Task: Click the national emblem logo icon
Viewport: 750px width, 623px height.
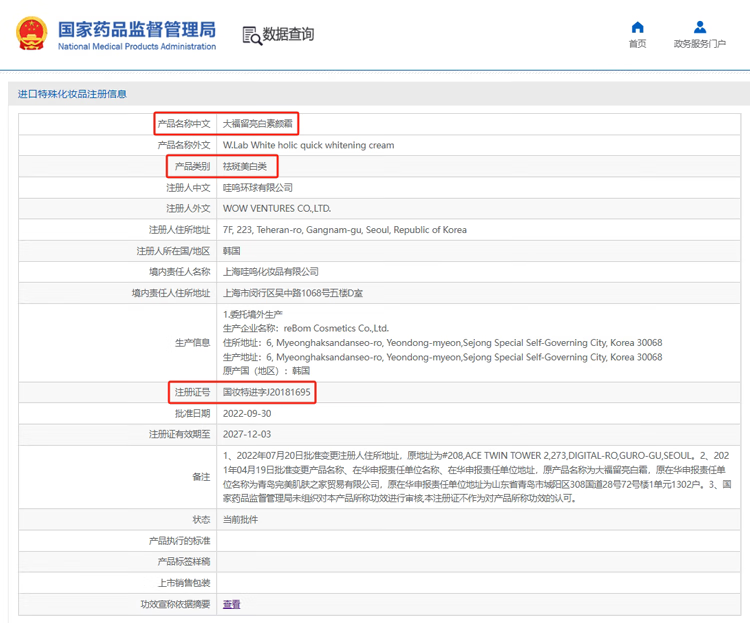Action: [32, 33]
